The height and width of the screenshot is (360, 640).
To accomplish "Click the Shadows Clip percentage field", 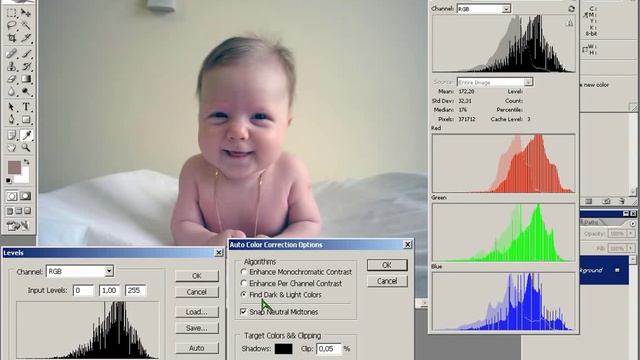I will [x=329, y=349].
